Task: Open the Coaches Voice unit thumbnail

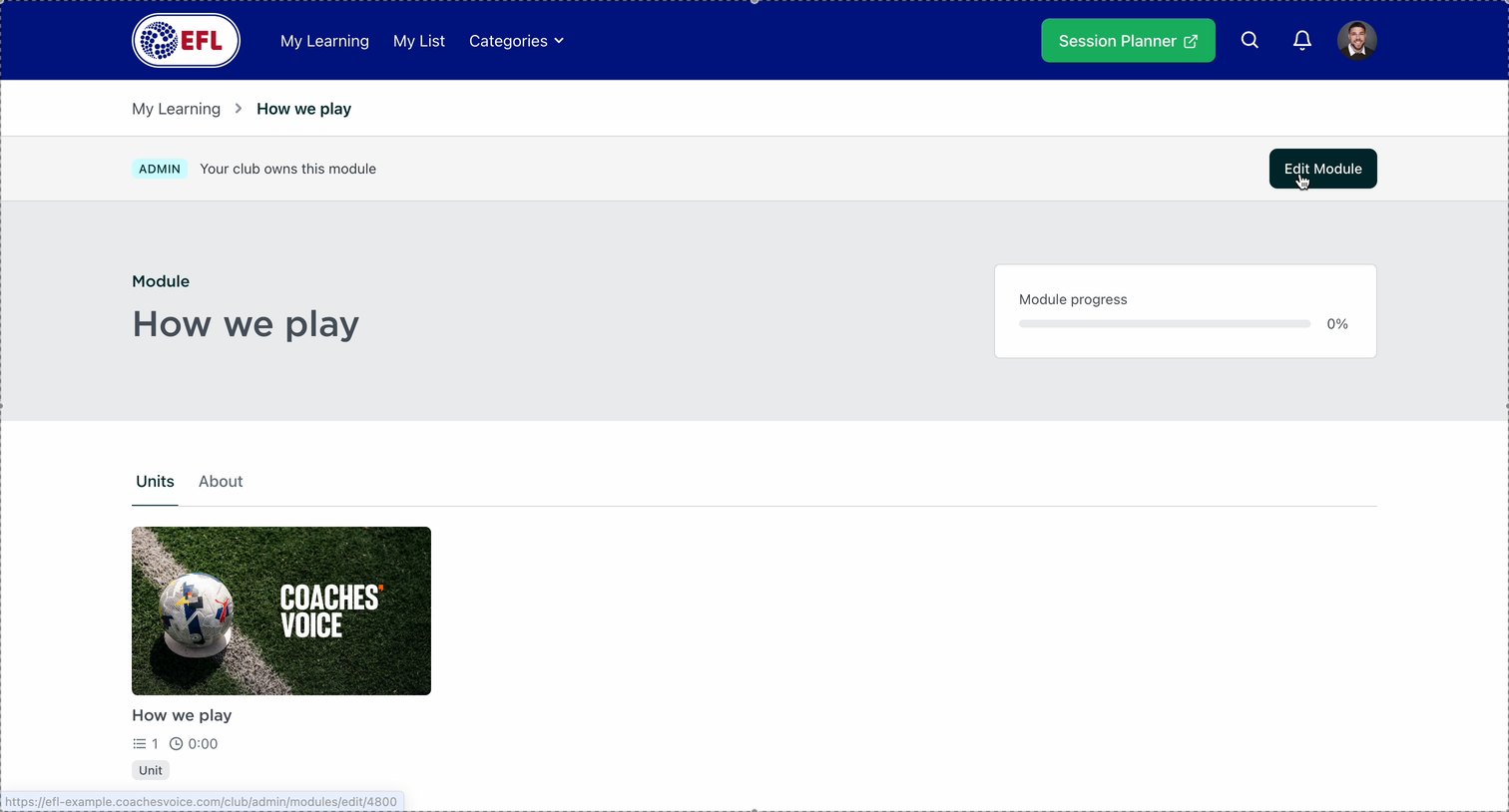Action: [x=281, y=610]
